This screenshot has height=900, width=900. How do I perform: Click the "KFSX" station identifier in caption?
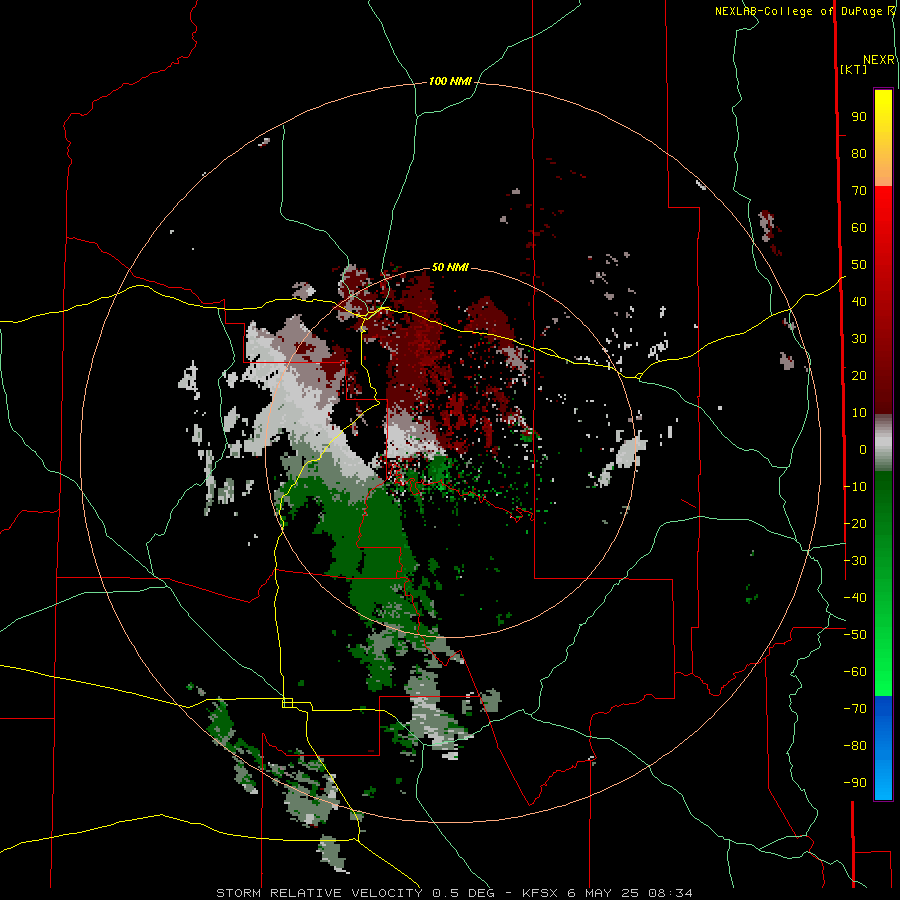541,893
